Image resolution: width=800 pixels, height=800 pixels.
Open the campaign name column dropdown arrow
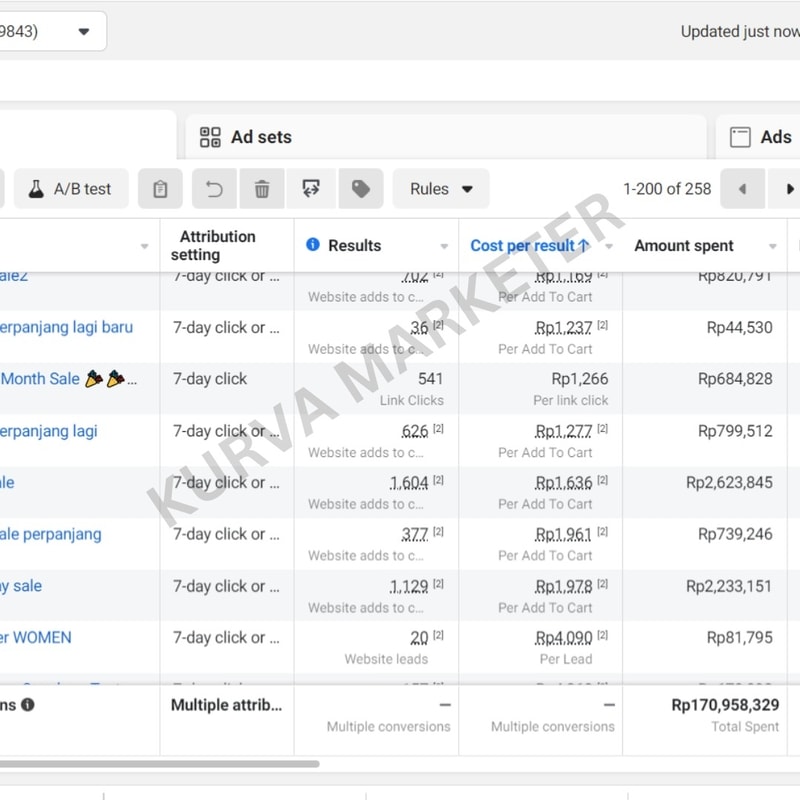[x=144, y=246]
